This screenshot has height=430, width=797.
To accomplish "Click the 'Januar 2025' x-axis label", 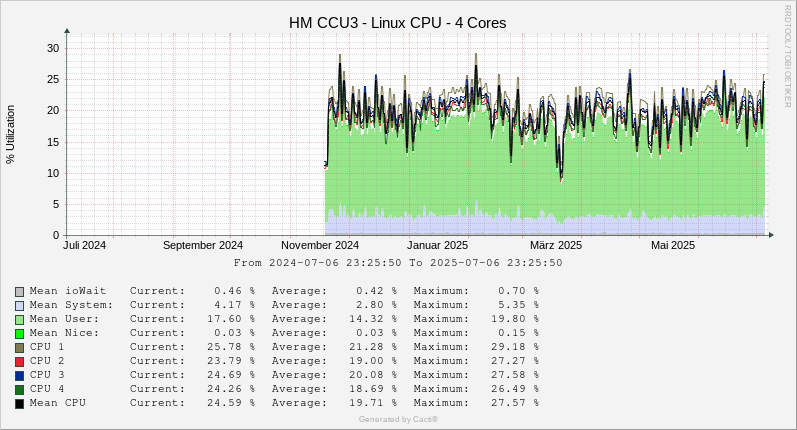I will 437,245.
